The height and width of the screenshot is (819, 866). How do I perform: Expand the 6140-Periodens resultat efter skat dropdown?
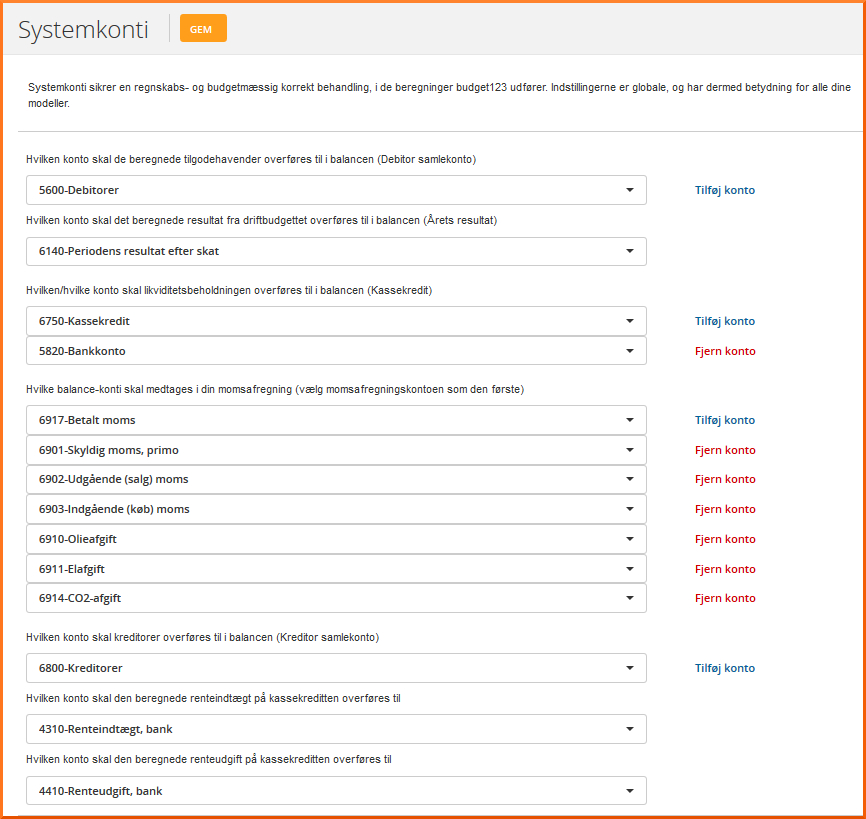[x=336, y=251]
